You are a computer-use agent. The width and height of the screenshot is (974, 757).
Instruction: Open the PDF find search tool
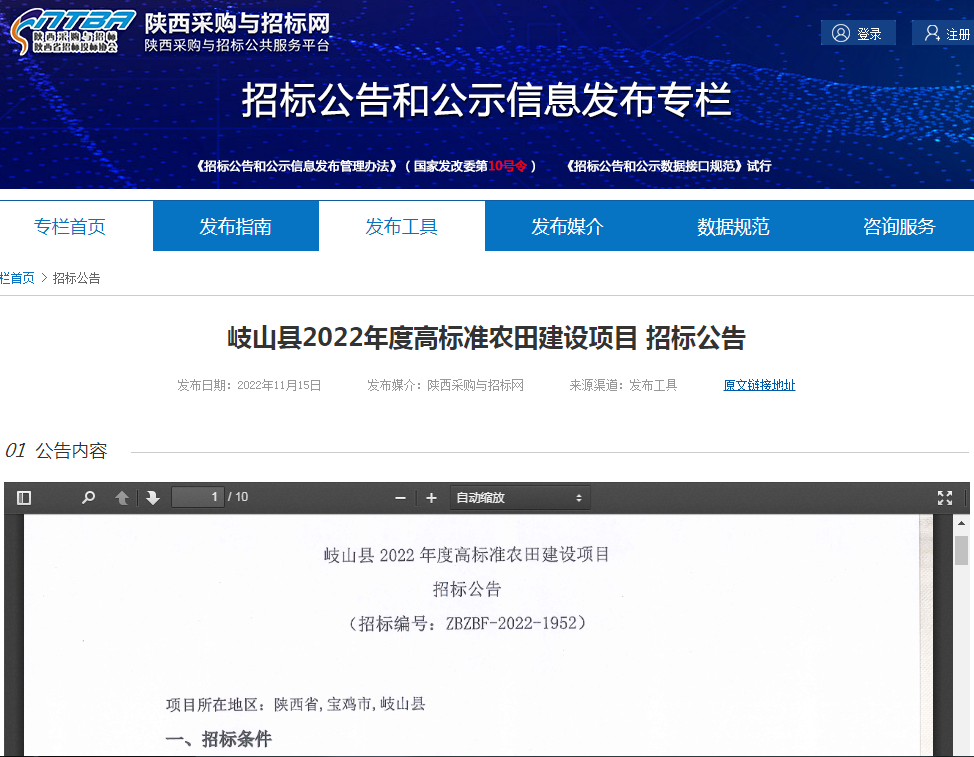click(x=89, y=497)
